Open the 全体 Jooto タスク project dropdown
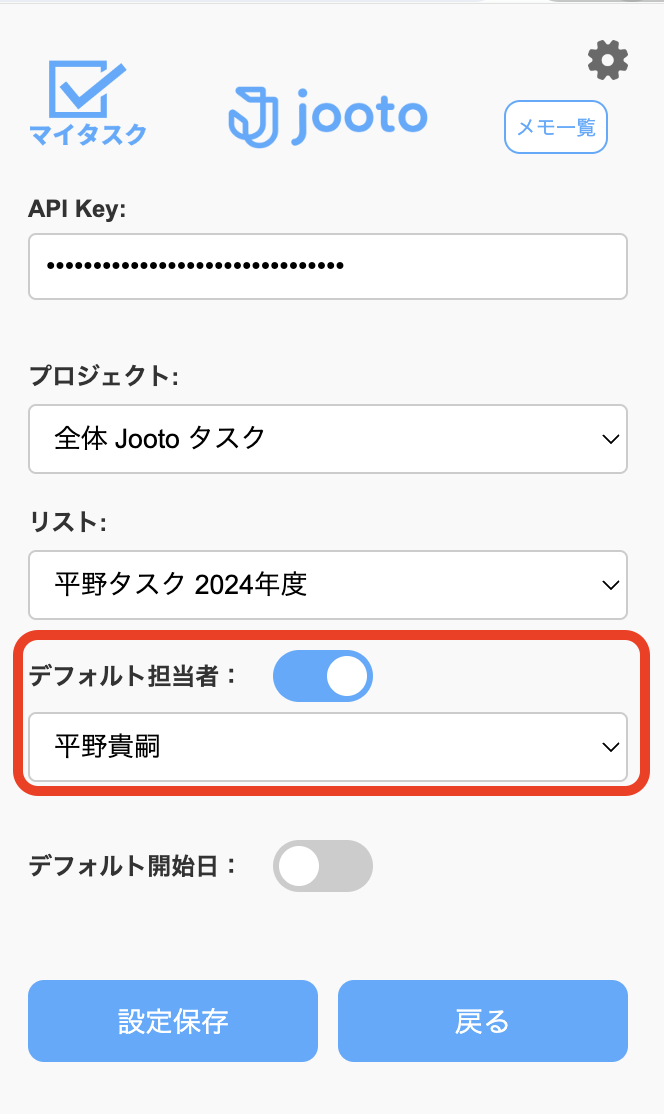 pyautogui.click(x=327, y=440)
